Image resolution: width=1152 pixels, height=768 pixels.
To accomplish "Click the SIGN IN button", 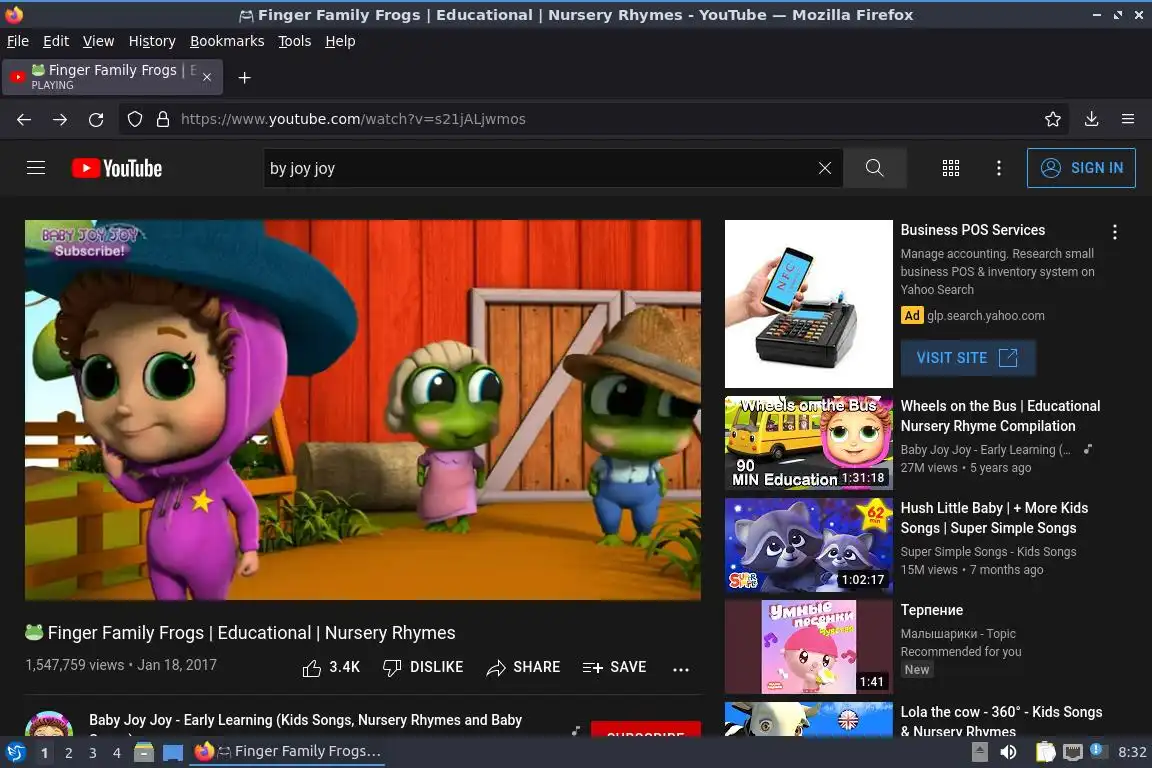I will coord(1081,168).
